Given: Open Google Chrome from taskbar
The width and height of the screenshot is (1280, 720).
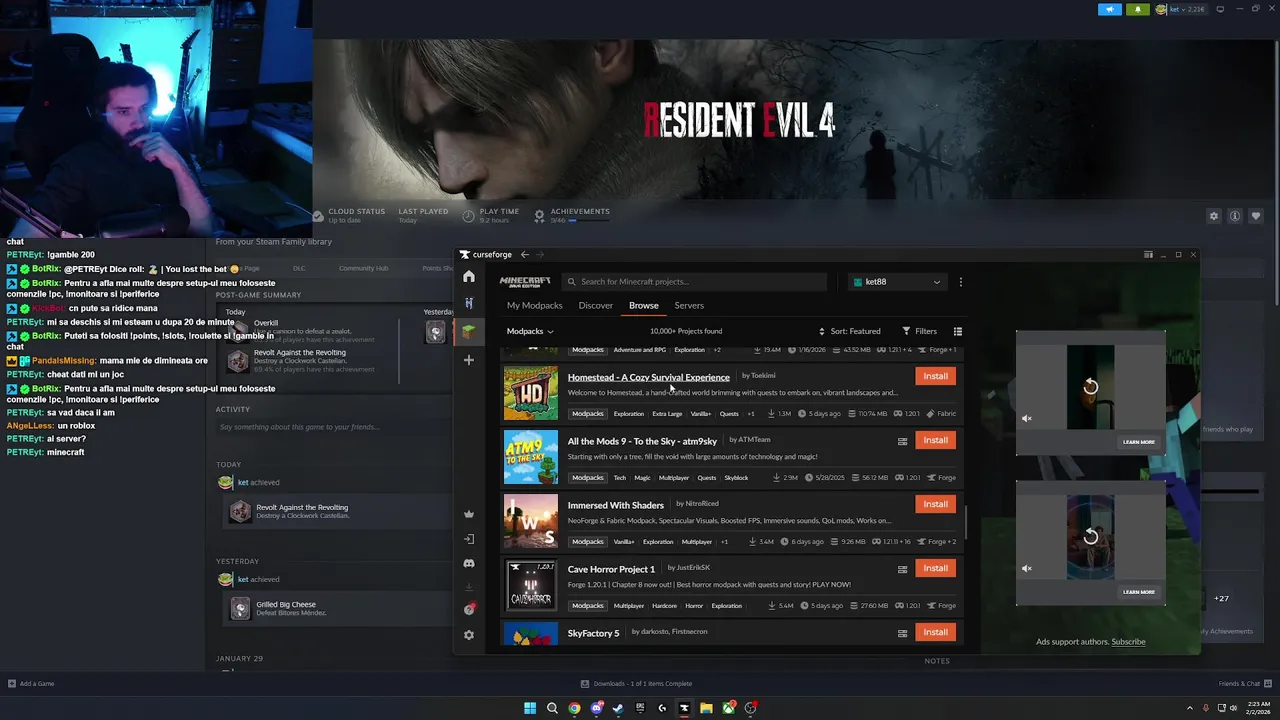Looking at the screenshot, I should tap(574, 708).
